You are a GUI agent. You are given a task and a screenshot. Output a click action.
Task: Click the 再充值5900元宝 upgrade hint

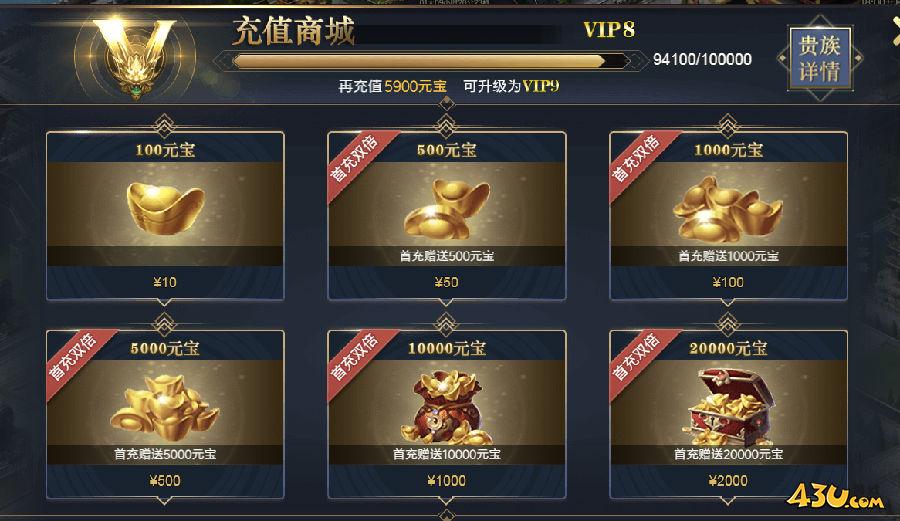pyautogui.click(x=393, y=87)
